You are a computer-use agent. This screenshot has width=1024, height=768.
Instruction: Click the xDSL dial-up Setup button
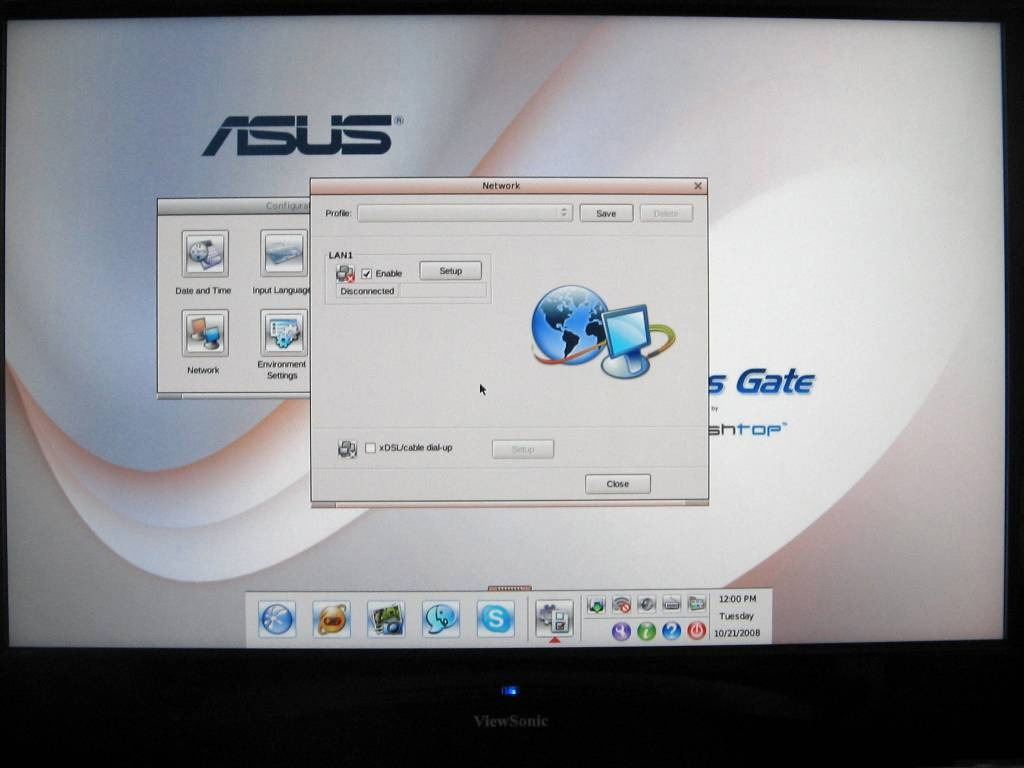(x=523, y=449)
